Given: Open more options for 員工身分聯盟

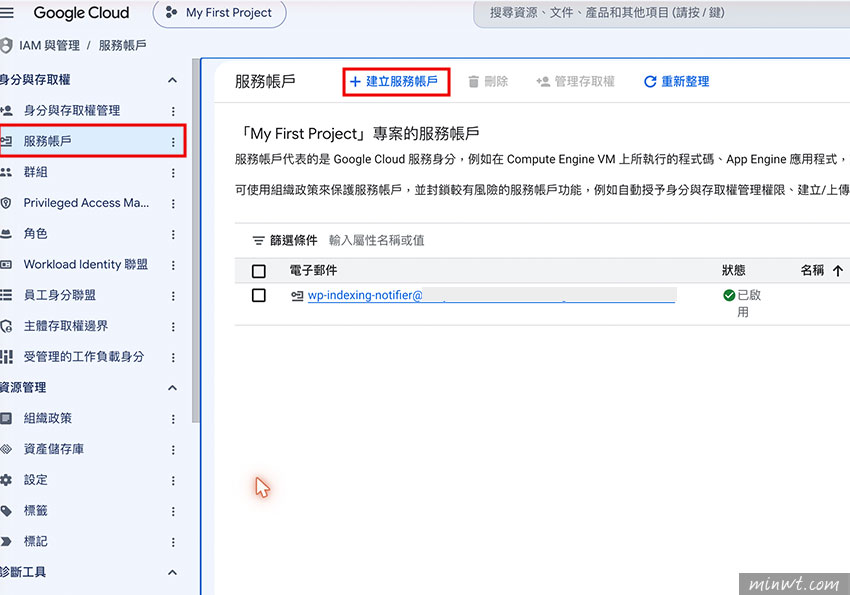Looking at the screenshot, I should (173, 296).
